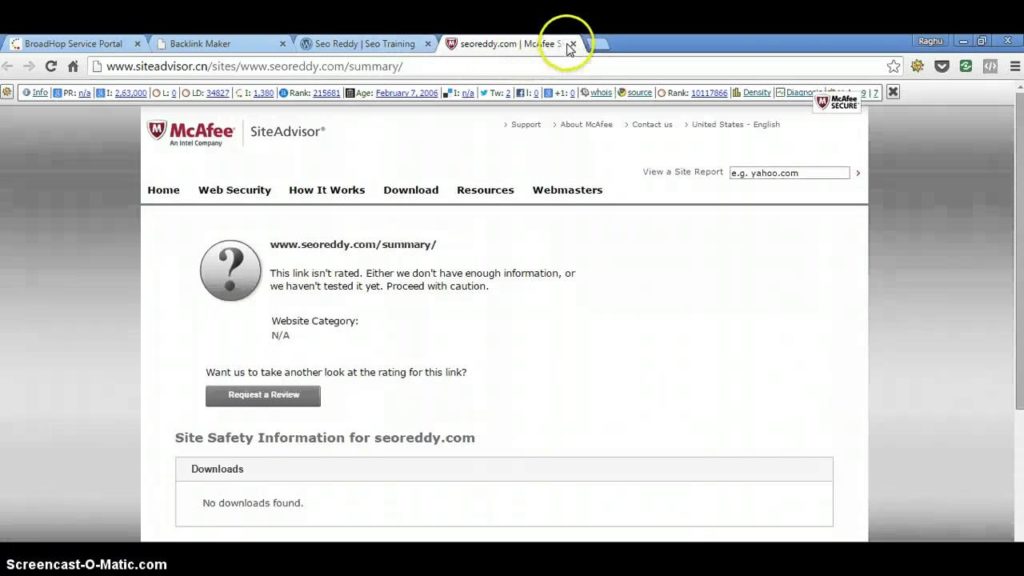The width and height of the screenshot is (1024, 576).
Task: Click the View a Site Report field
Action: tap(789, 173)
